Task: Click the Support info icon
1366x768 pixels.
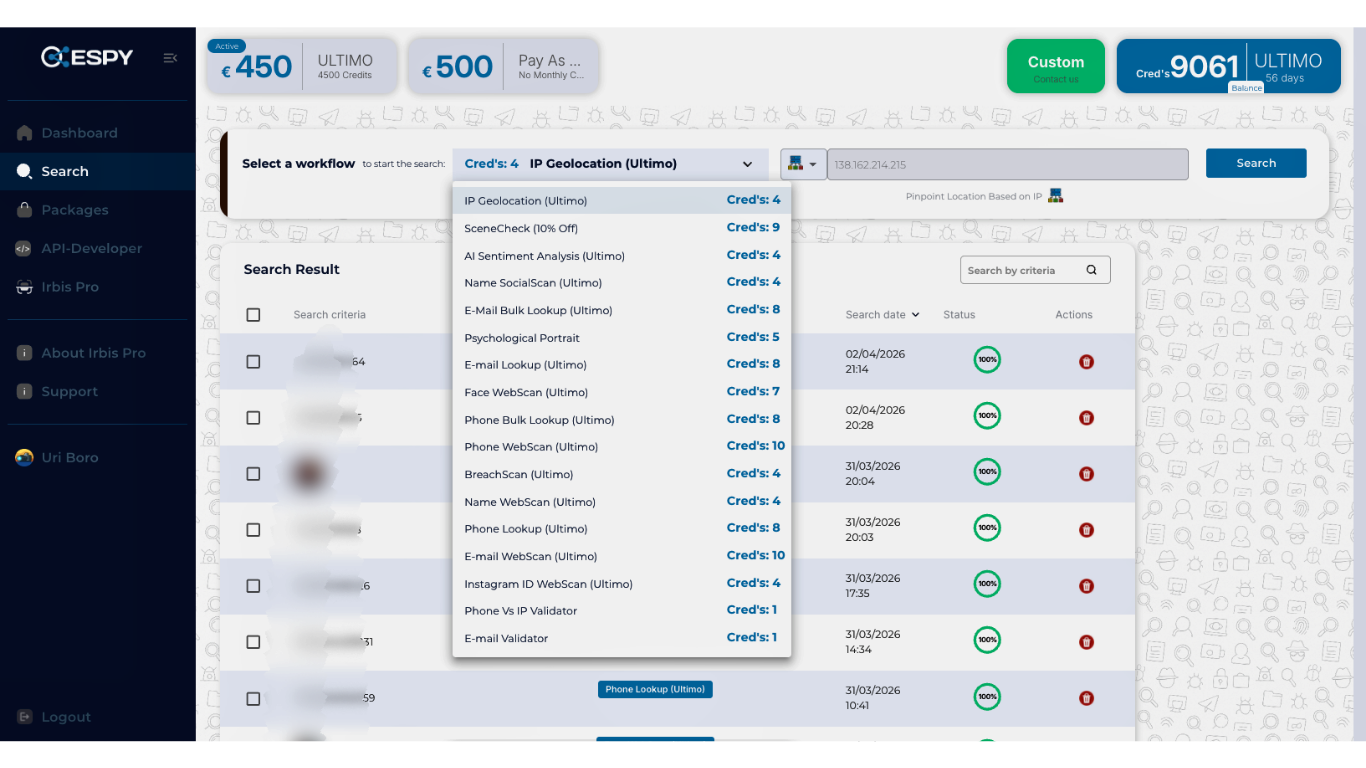Action: [24, 392]
